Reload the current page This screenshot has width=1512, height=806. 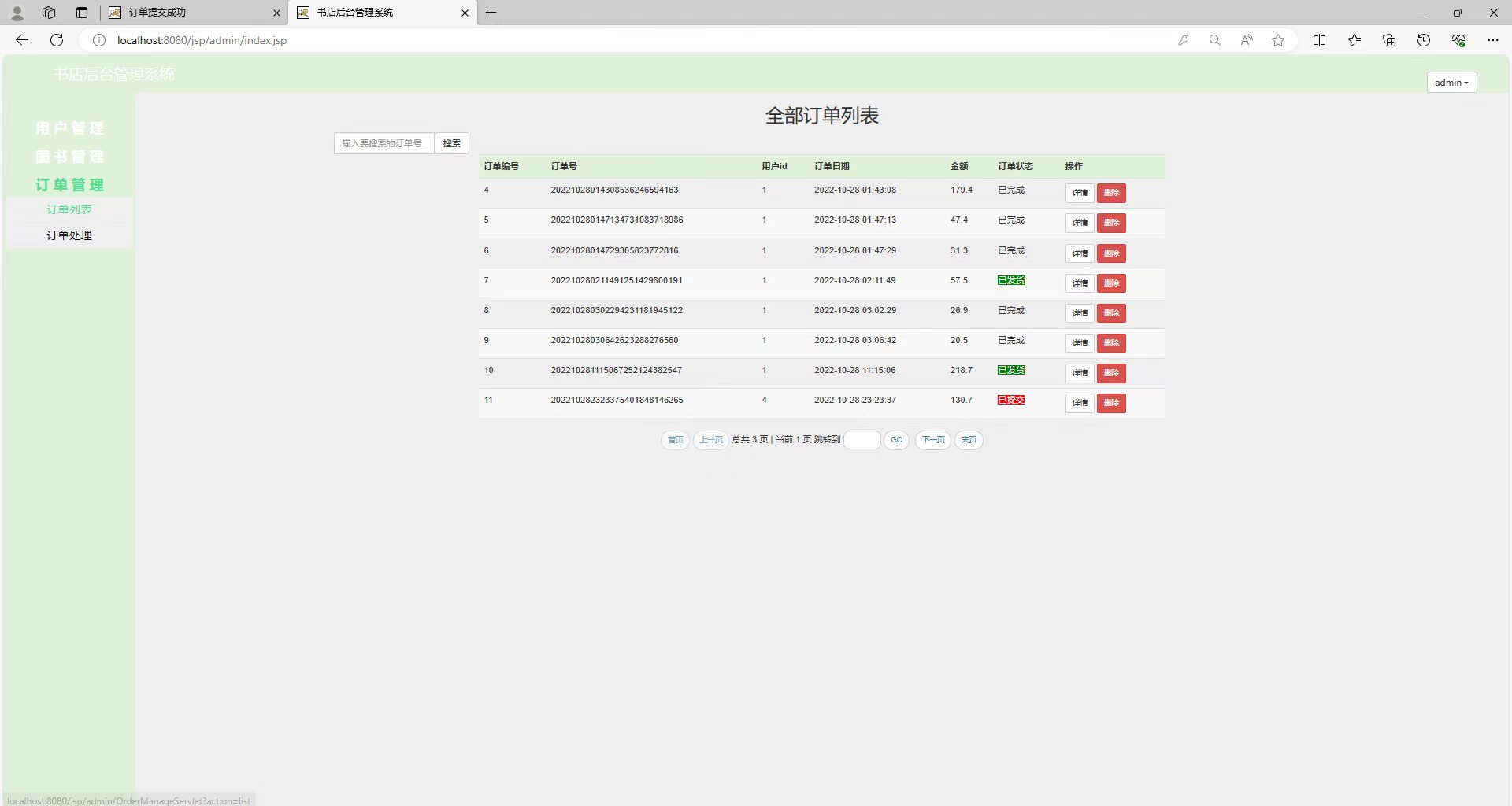[57, 40]
